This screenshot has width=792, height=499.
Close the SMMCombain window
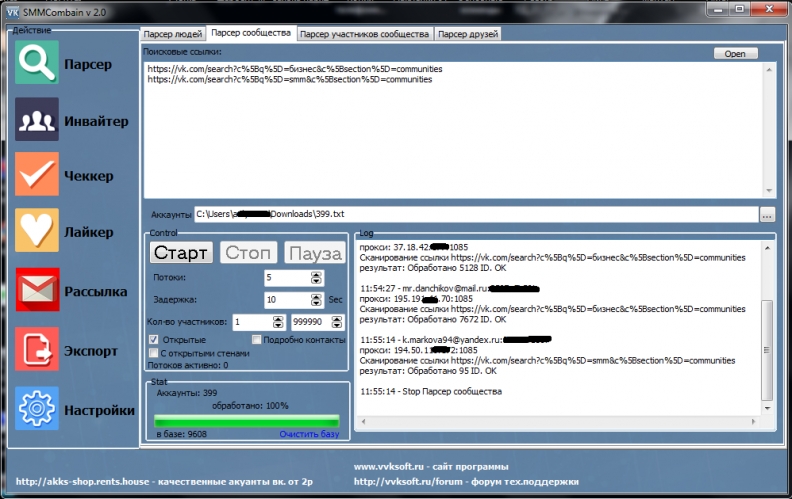click(x=769, y=9)
